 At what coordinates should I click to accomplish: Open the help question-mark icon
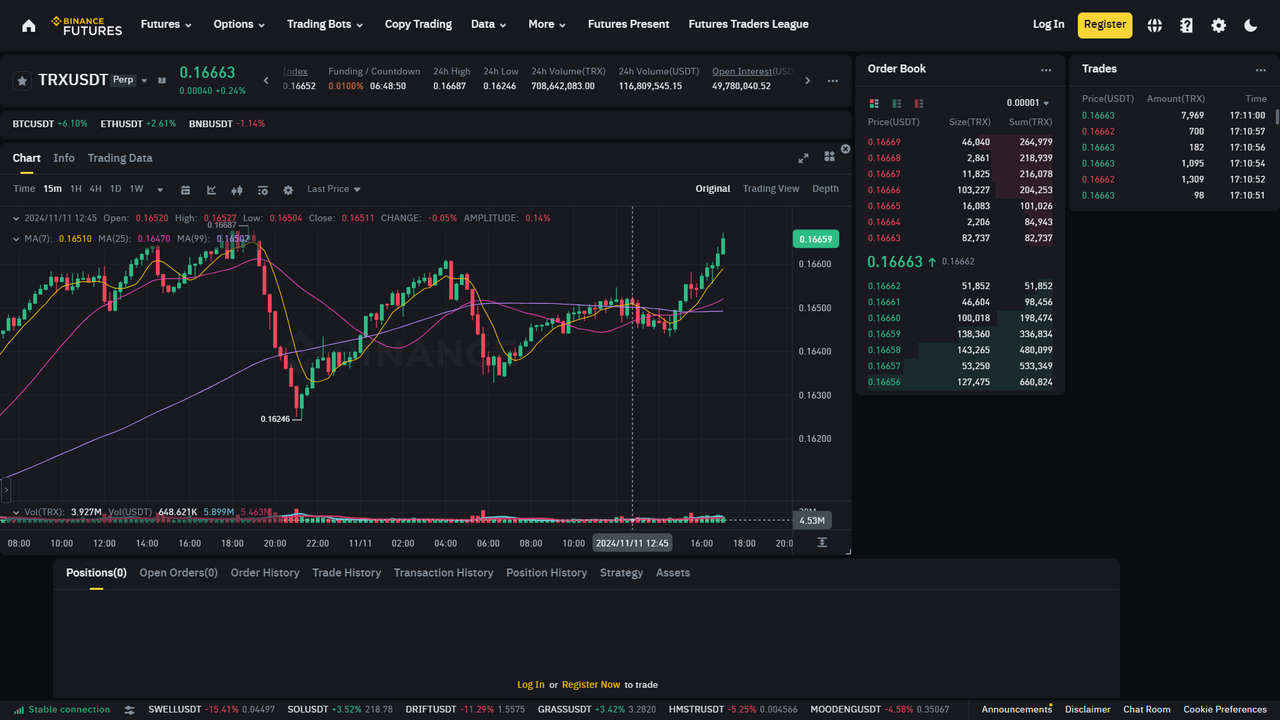coord(1186,25)
